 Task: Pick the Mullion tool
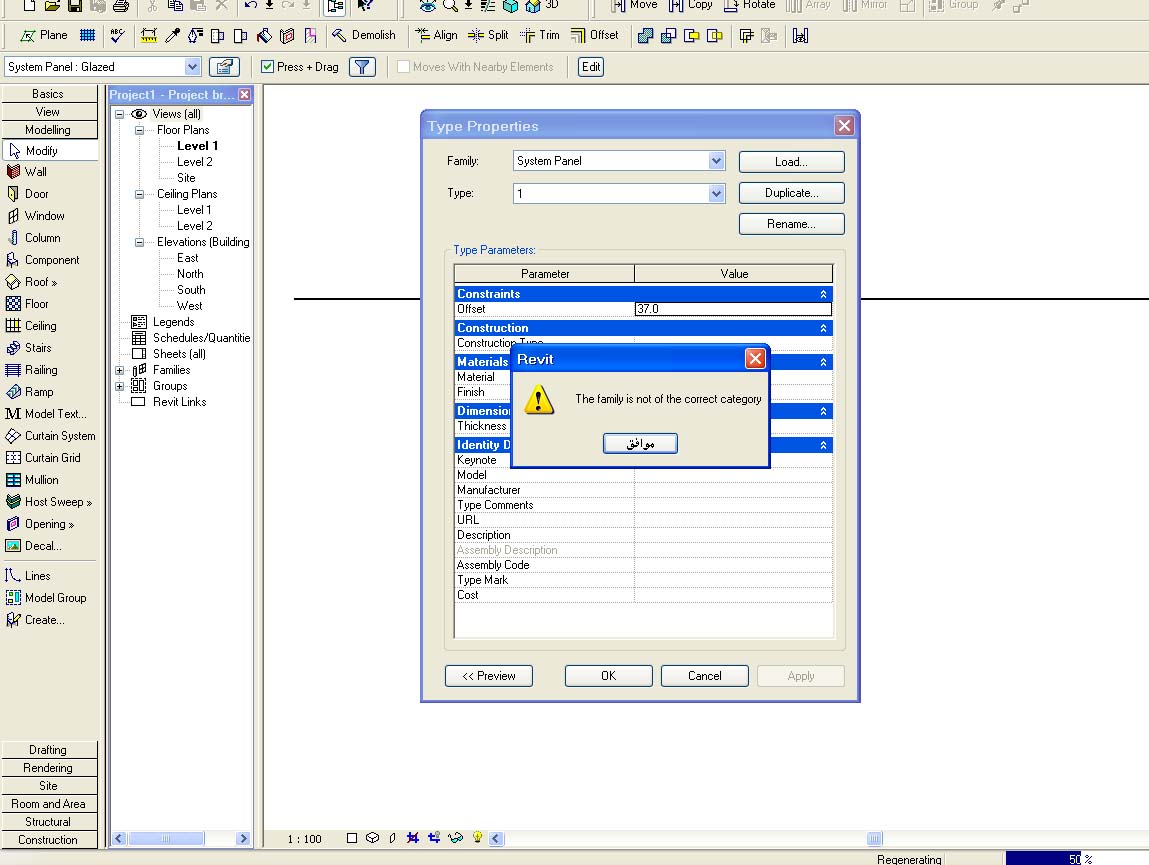point(41,480)
